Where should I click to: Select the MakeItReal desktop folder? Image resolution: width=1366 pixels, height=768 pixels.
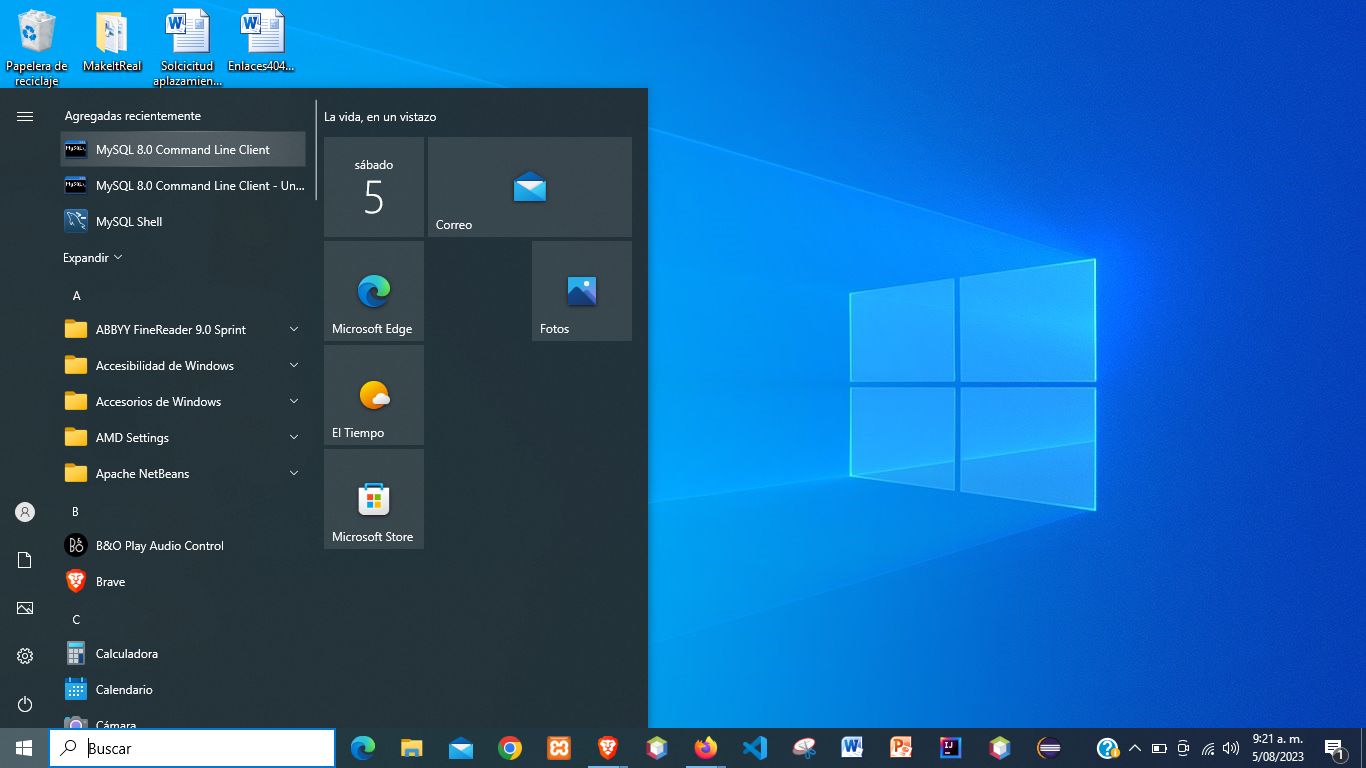112,42
